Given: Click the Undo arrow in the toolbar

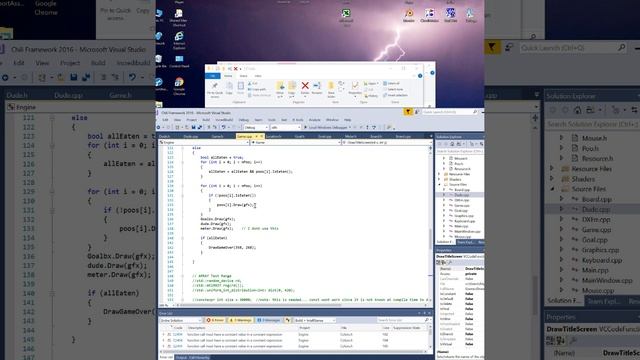Looking at the screenshot, I should [x=223, y=127].
